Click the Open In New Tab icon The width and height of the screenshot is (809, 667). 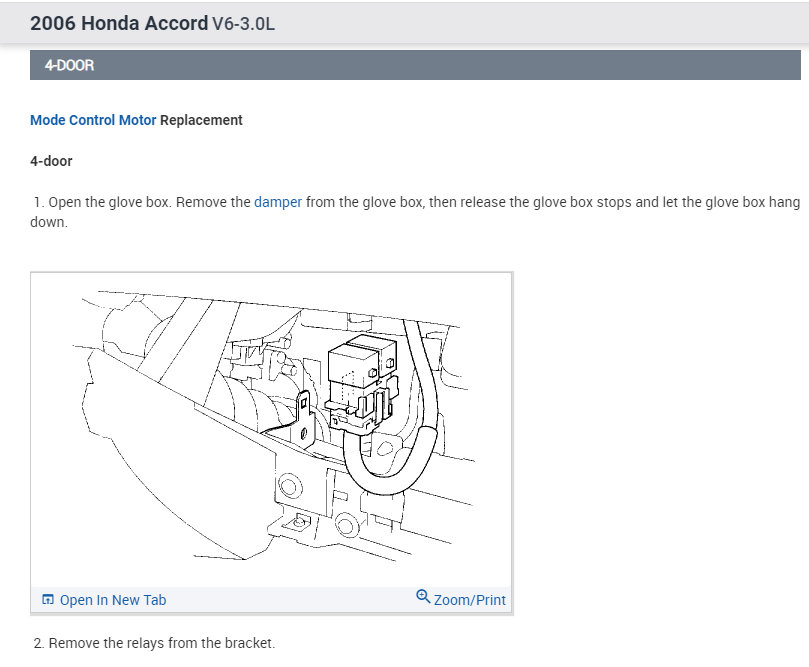[x=47, y=599]
